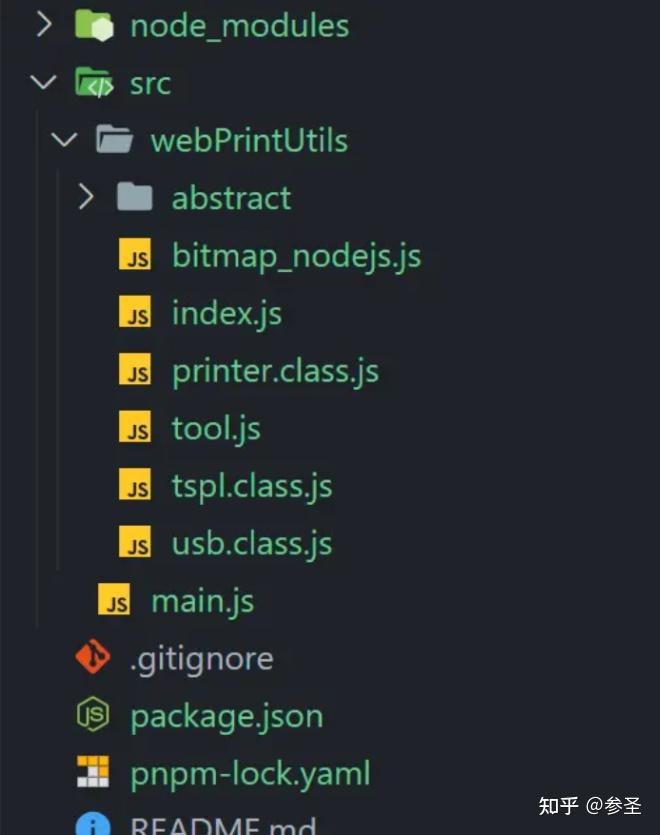Open bitmap_nodejs.js file

tap(296, 255)
